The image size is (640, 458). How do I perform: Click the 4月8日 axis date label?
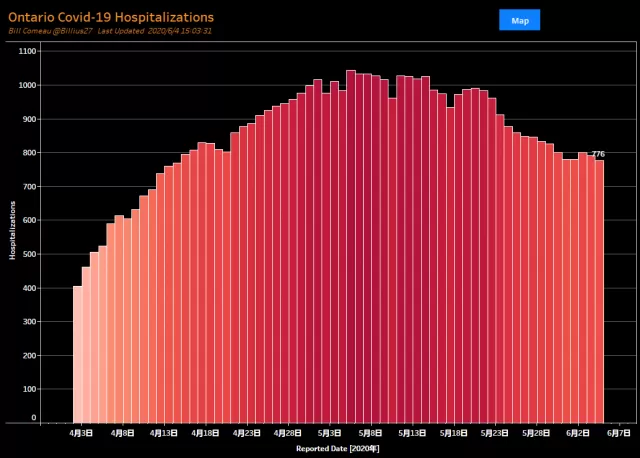click(122, 433)
